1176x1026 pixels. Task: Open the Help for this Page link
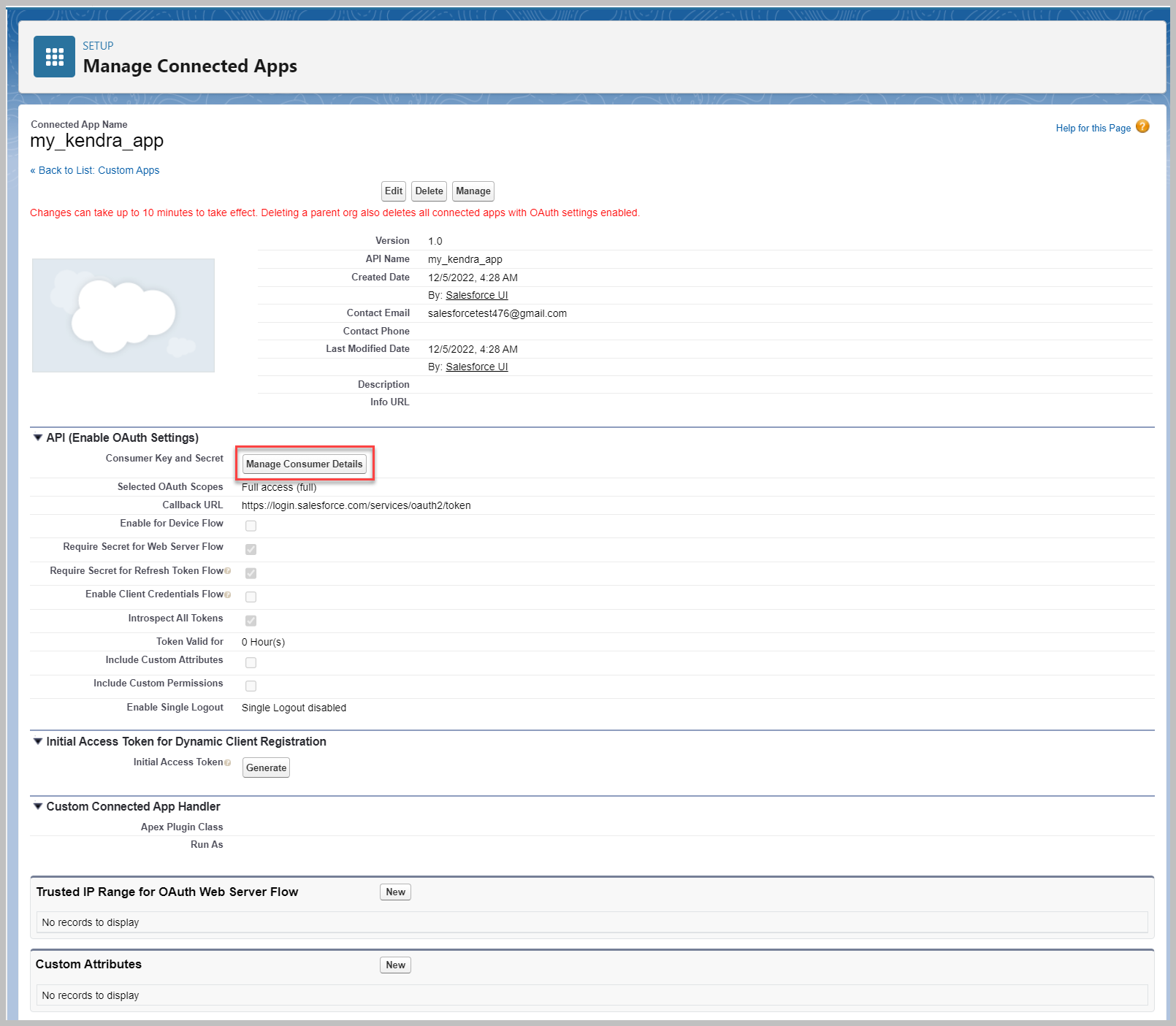click(x=1093, y=128)
